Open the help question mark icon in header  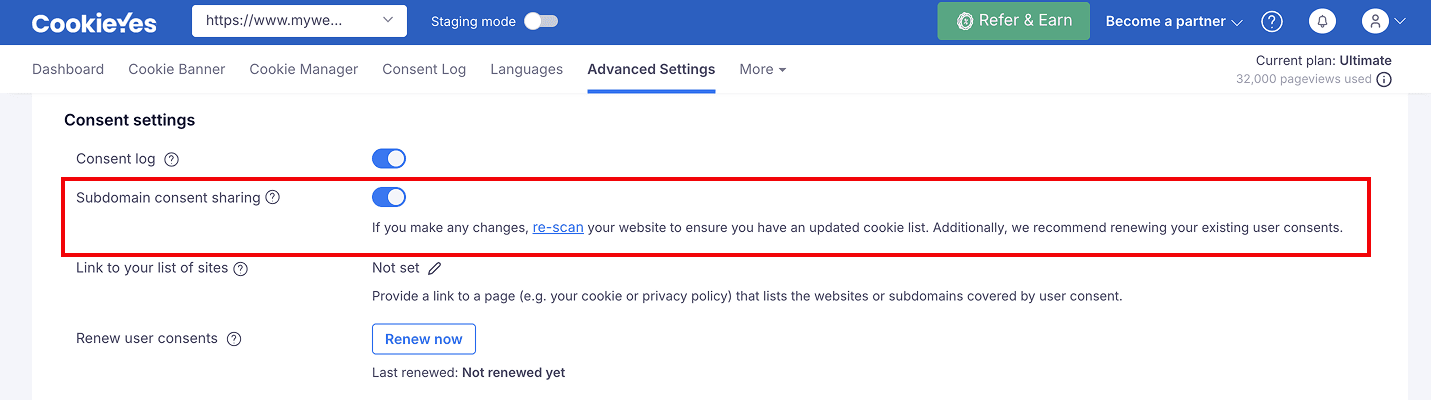(x=1272, y=21)
